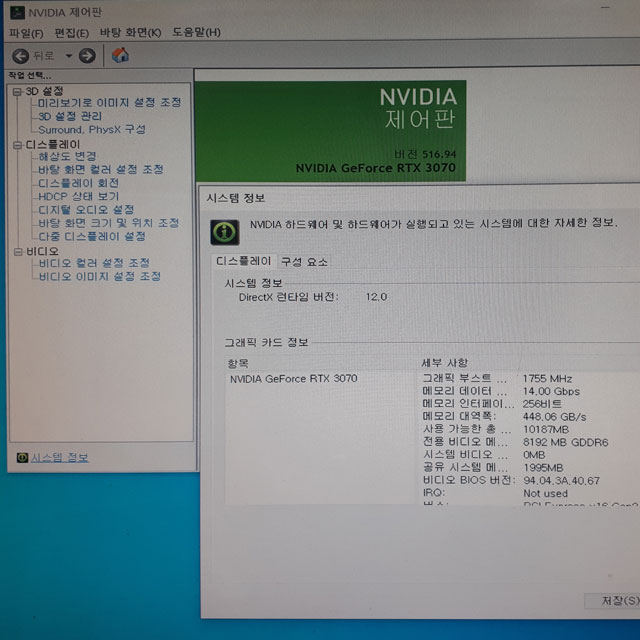Click the 비디오 tree heading
This screenshot has width=640, height=640.
42,251
